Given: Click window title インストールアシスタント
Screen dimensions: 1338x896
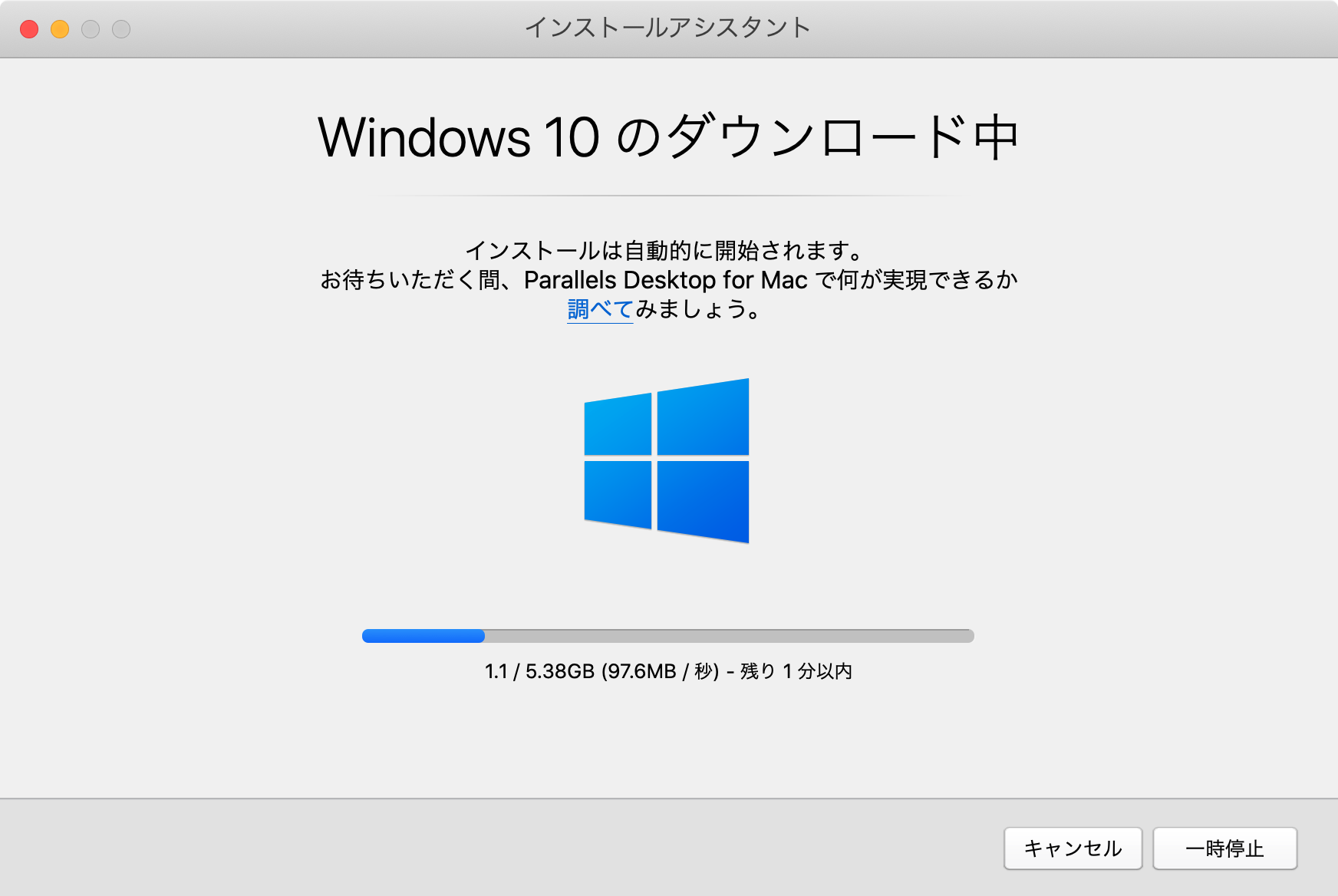Looking at the screenshot, I should click(x=668, y=28).
